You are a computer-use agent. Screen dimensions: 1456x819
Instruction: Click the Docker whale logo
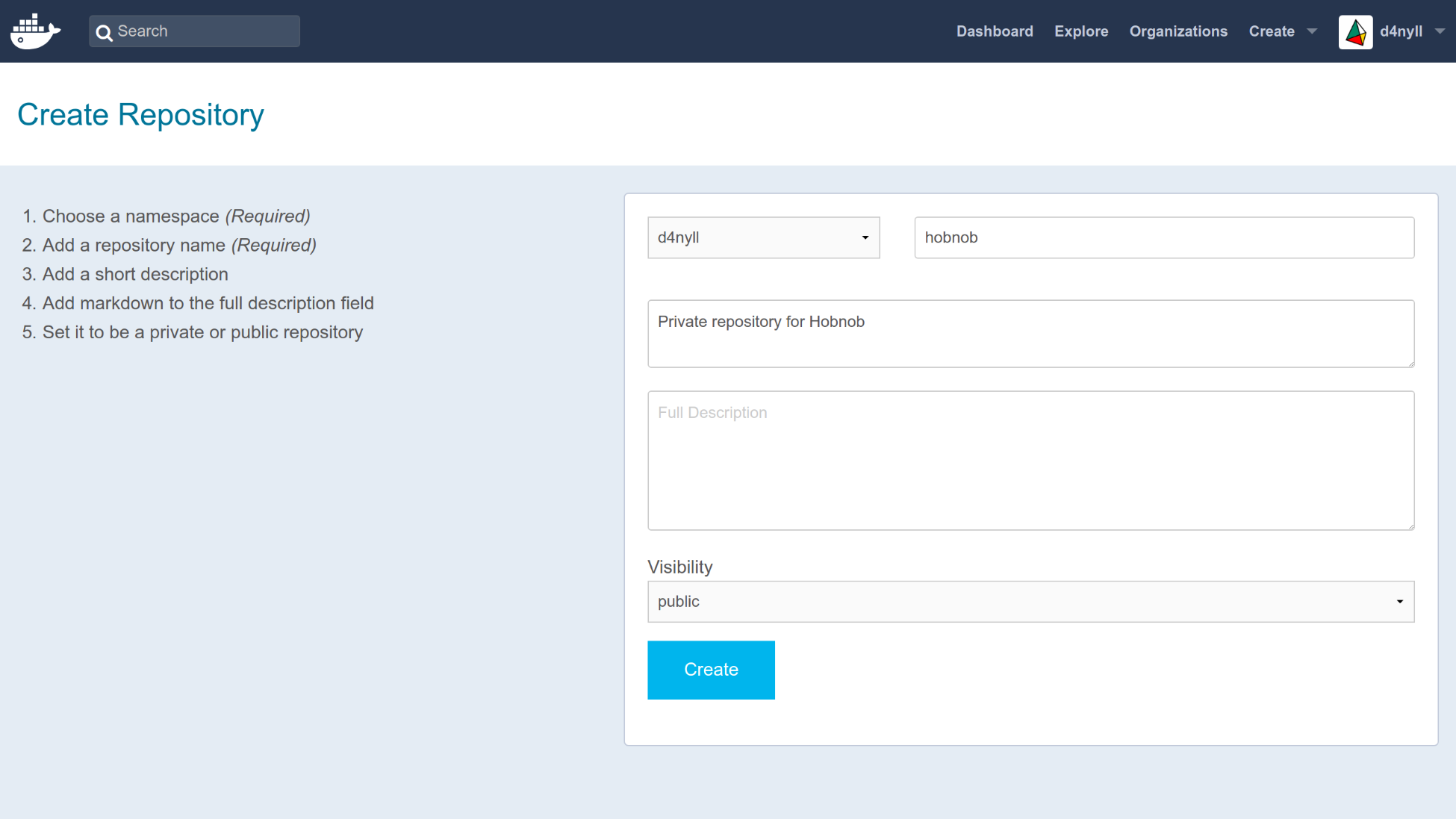click(35, 31)
